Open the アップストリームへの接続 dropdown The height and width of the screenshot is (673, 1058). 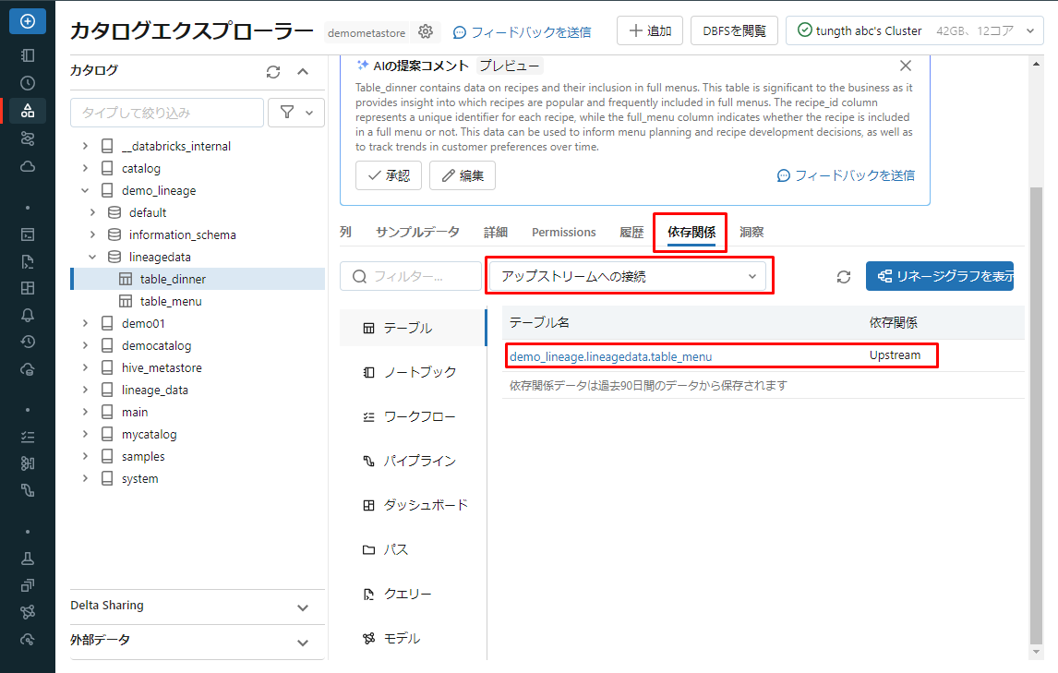(x=629, y=277)
